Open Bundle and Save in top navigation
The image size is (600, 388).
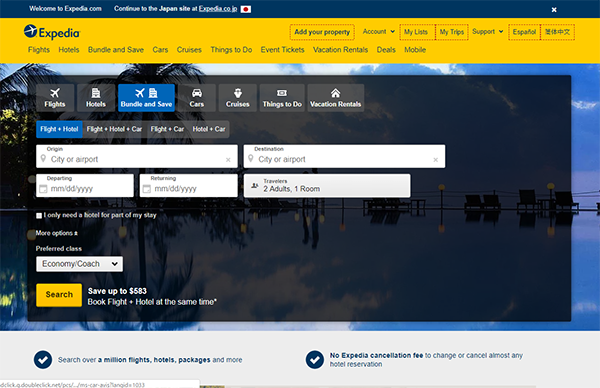116,50
